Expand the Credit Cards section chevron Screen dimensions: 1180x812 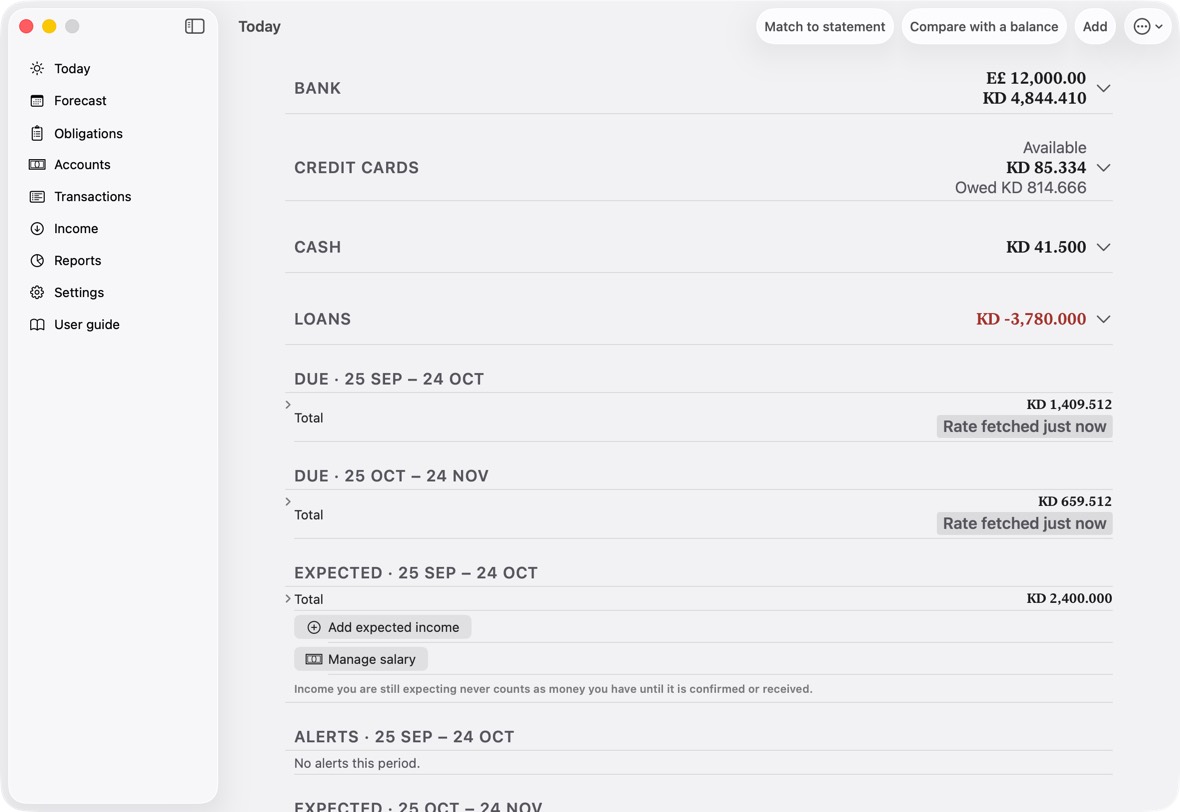[1103, 167]
